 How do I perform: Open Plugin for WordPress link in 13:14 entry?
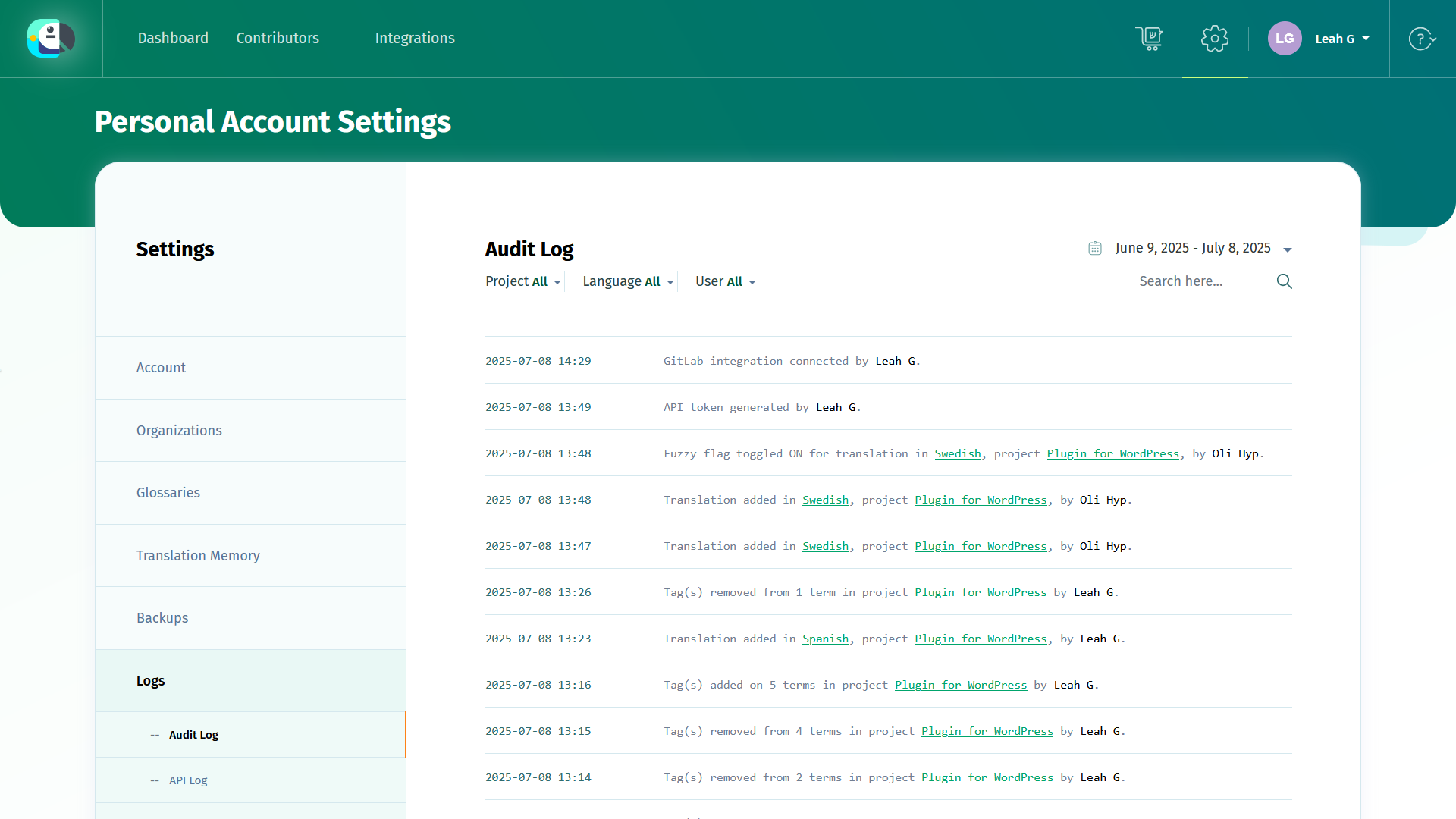coord(987,777)
